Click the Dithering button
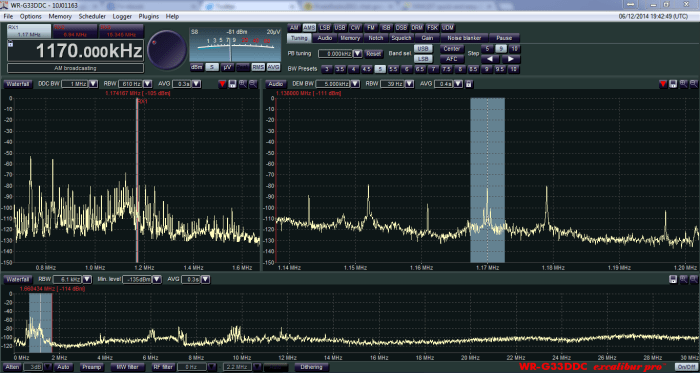The height and width of the screenshot is (373, 700). 312,367
